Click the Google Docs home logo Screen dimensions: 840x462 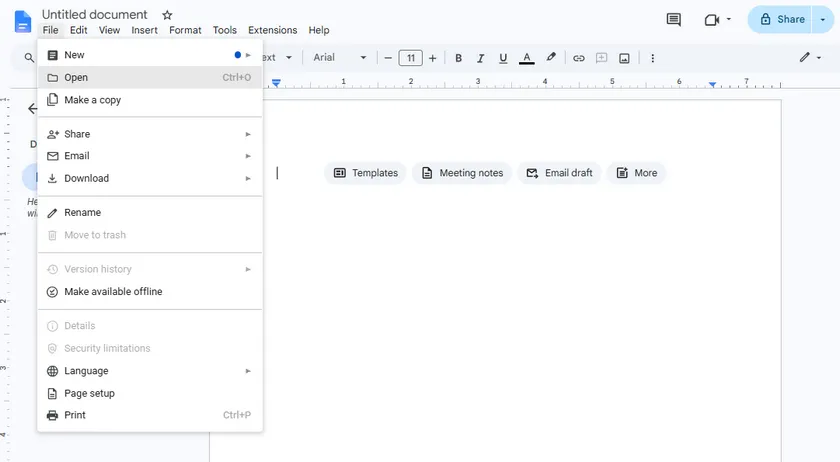[22, 21]
